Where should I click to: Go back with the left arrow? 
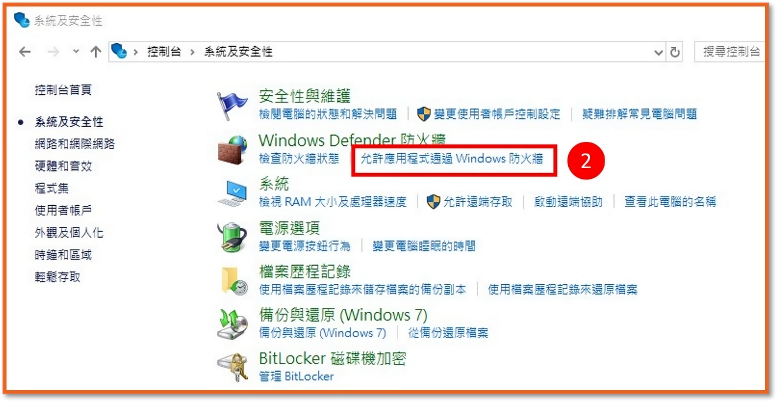tap(25, 52)
